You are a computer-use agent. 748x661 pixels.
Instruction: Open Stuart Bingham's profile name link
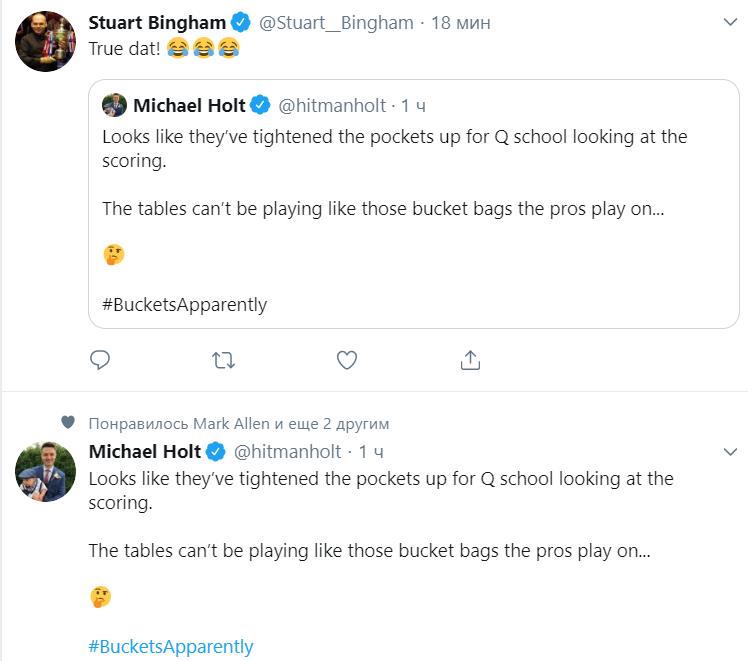(x=156, y=22)
